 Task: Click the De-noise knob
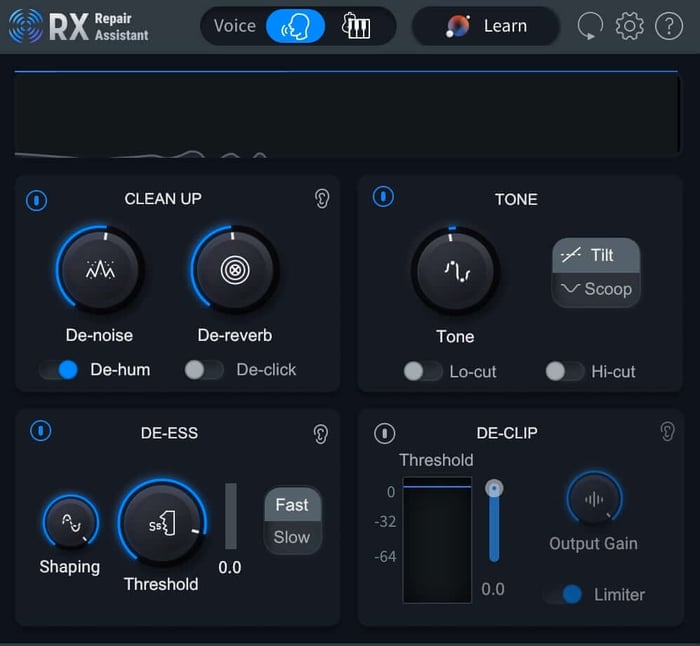tap(100, 270)
